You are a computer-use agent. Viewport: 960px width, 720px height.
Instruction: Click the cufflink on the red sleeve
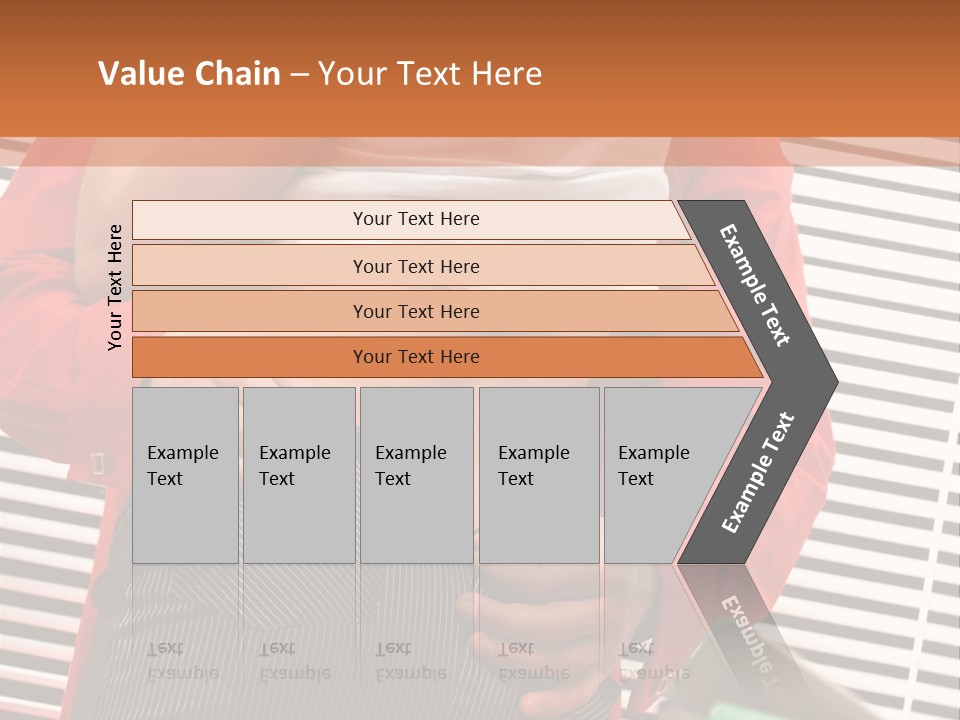coord(99,463)
